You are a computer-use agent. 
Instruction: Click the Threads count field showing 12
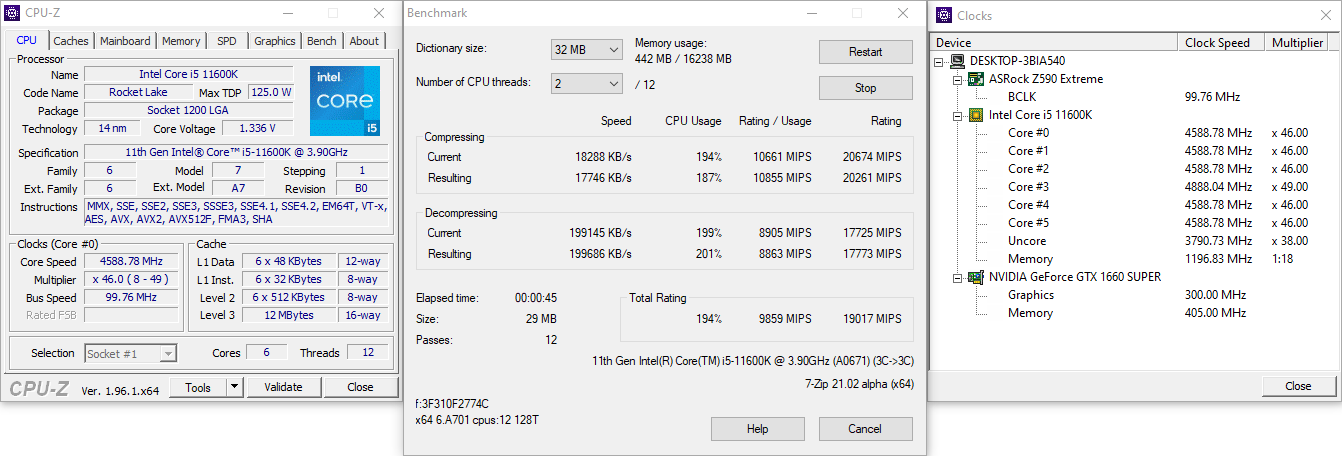pyautogui.click(x=367, y=353)
